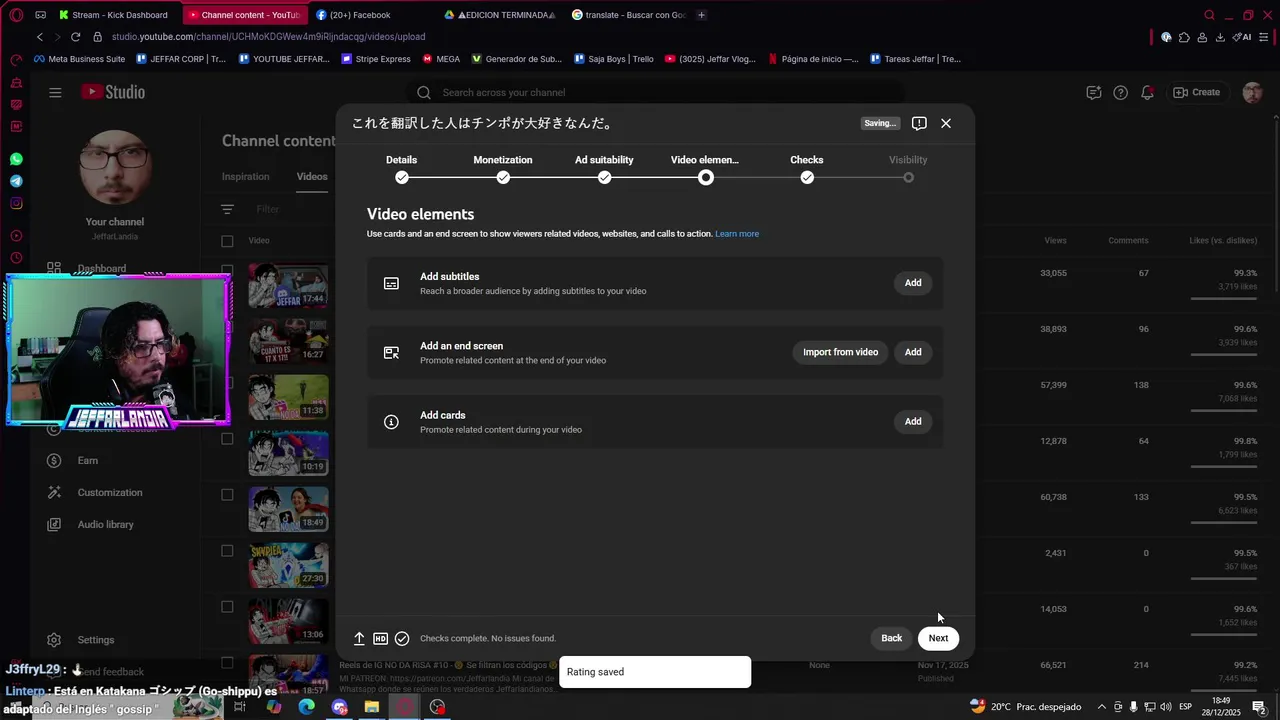Click the YouTube Studio logo

pyautogui.click(x=113, y=92)
